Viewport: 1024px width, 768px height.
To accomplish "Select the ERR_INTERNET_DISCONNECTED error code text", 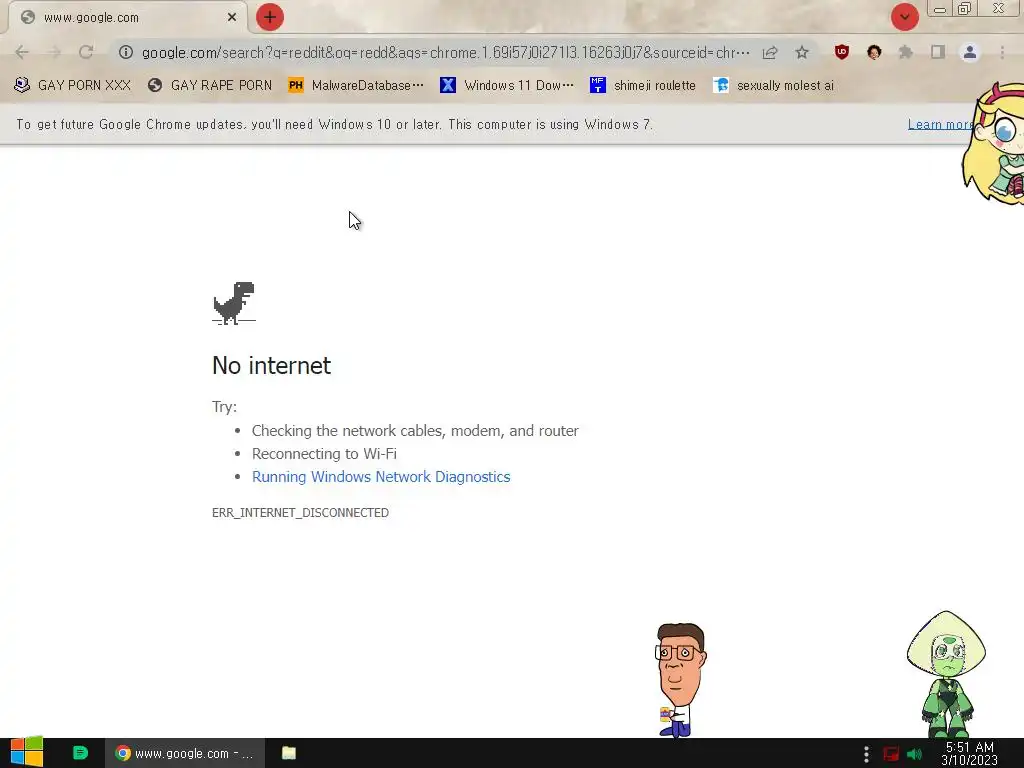I will [300, 513].
